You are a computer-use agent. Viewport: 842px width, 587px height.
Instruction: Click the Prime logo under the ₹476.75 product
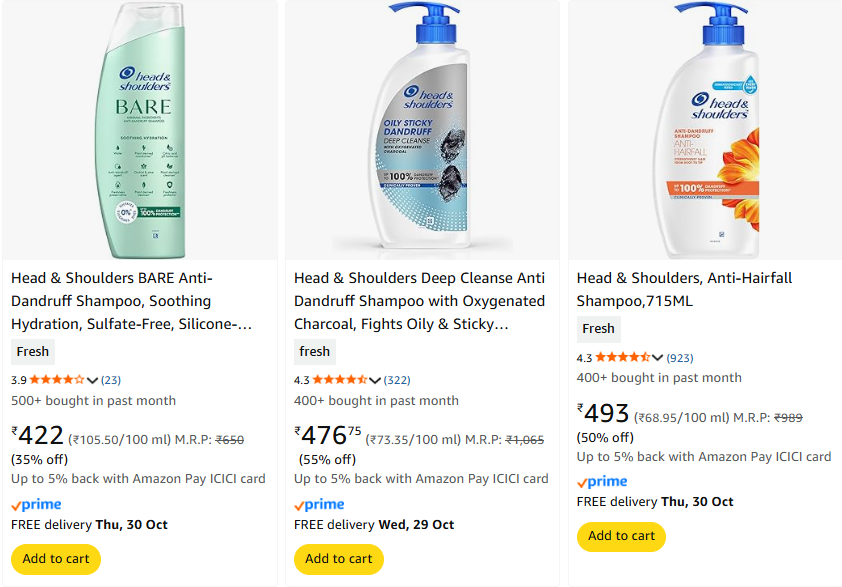point(320,505)
